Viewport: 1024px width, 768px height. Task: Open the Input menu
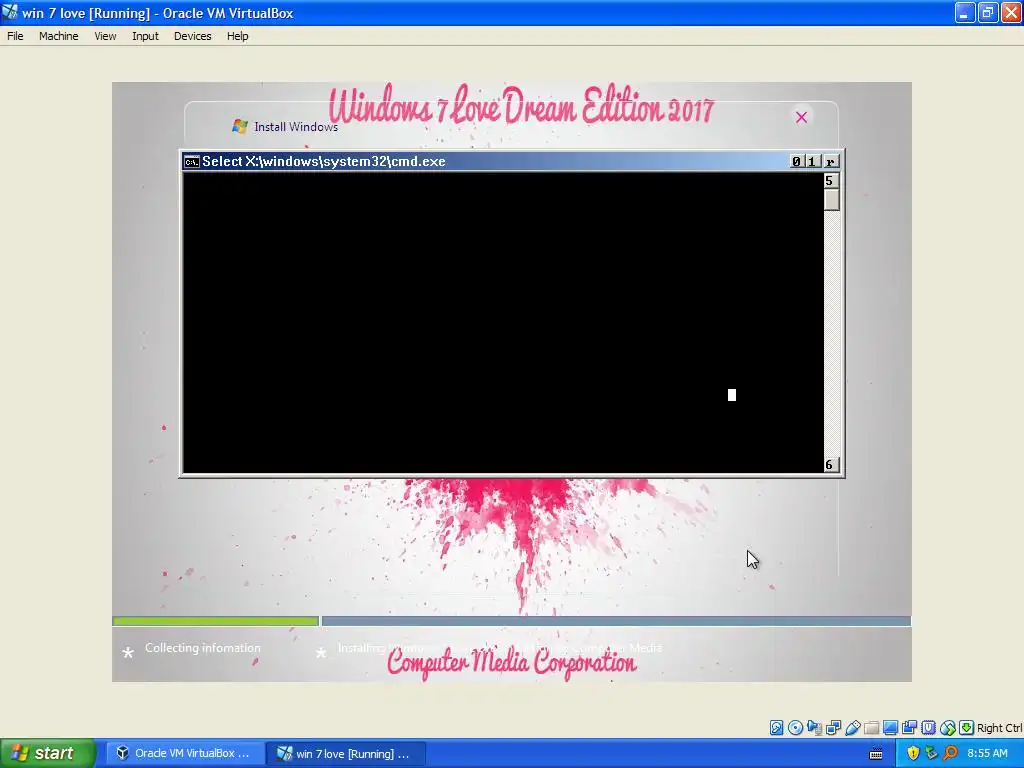[x=145, y=36]
